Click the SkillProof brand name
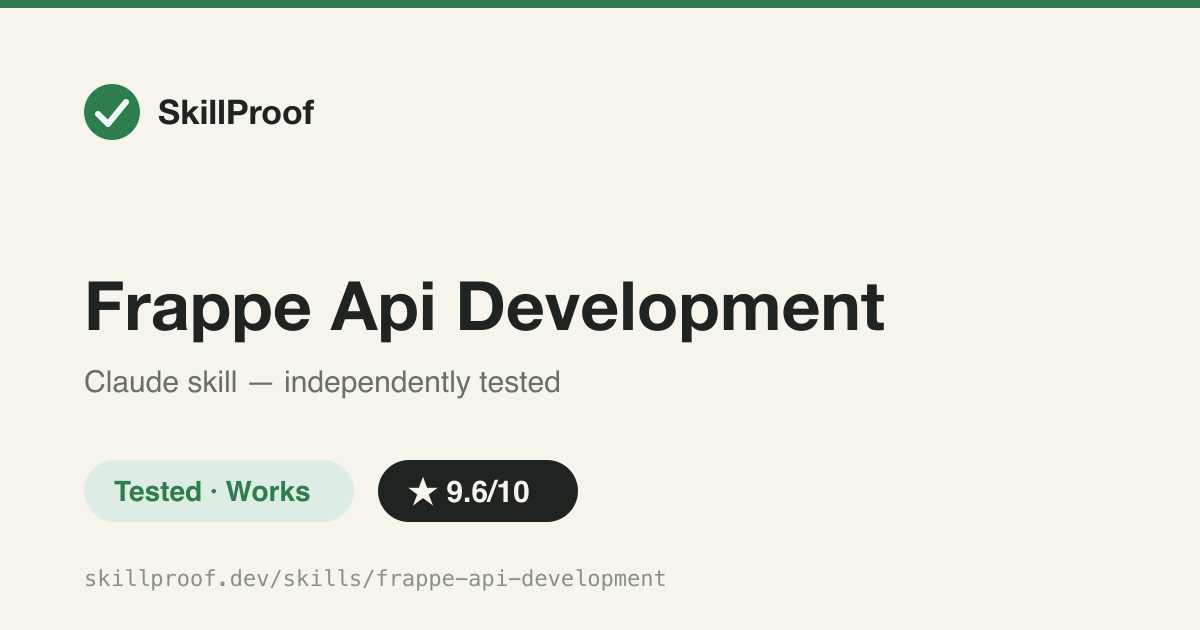 pyautogui.click(x=236, y=113)
